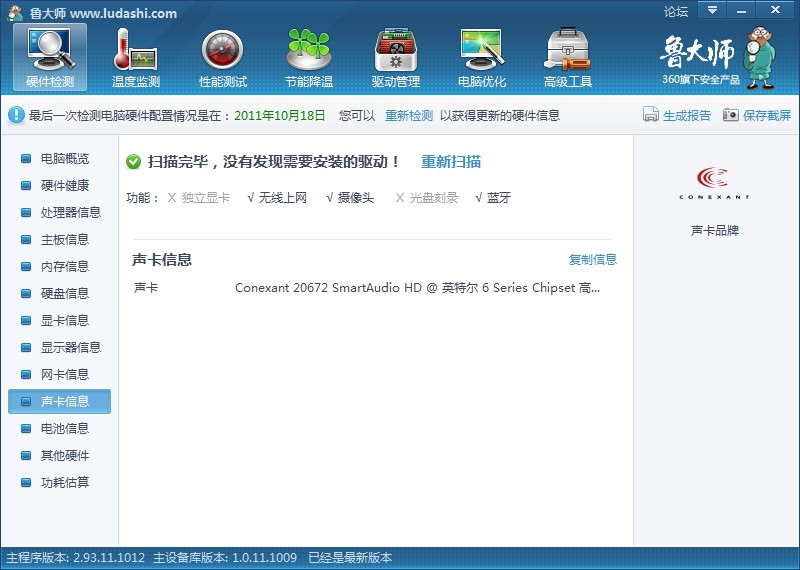Select 功耗估算 in the sidebar
The image size is (800, 570).
coord(65,483)
